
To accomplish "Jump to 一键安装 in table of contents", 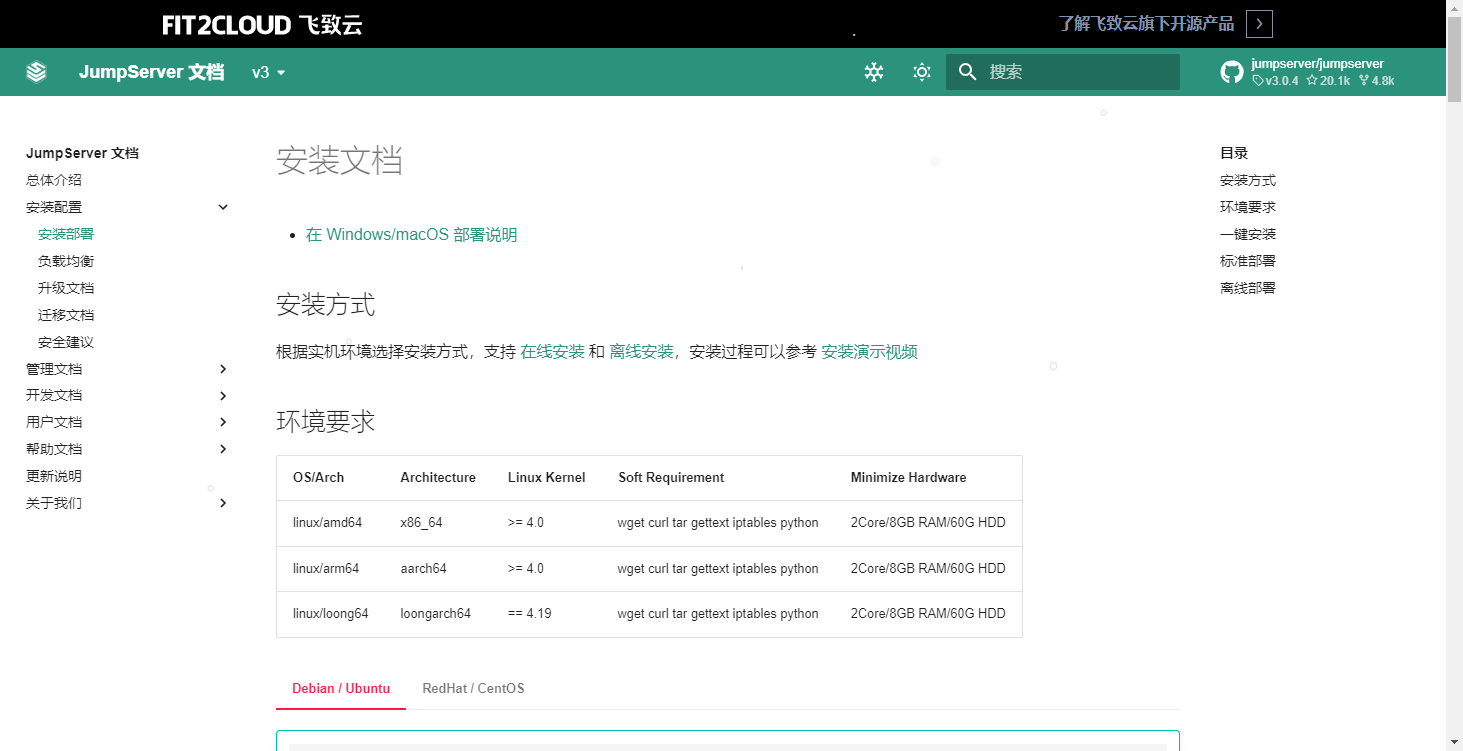I will point(1248,234).
